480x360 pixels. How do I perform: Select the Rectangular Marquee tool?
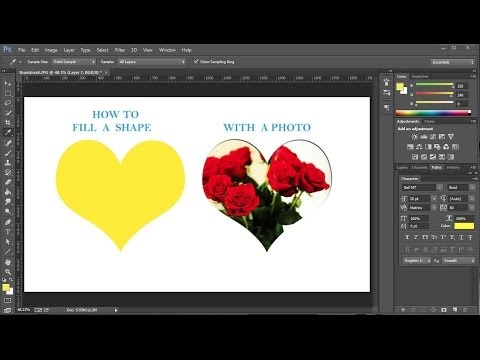pos(8,94)
